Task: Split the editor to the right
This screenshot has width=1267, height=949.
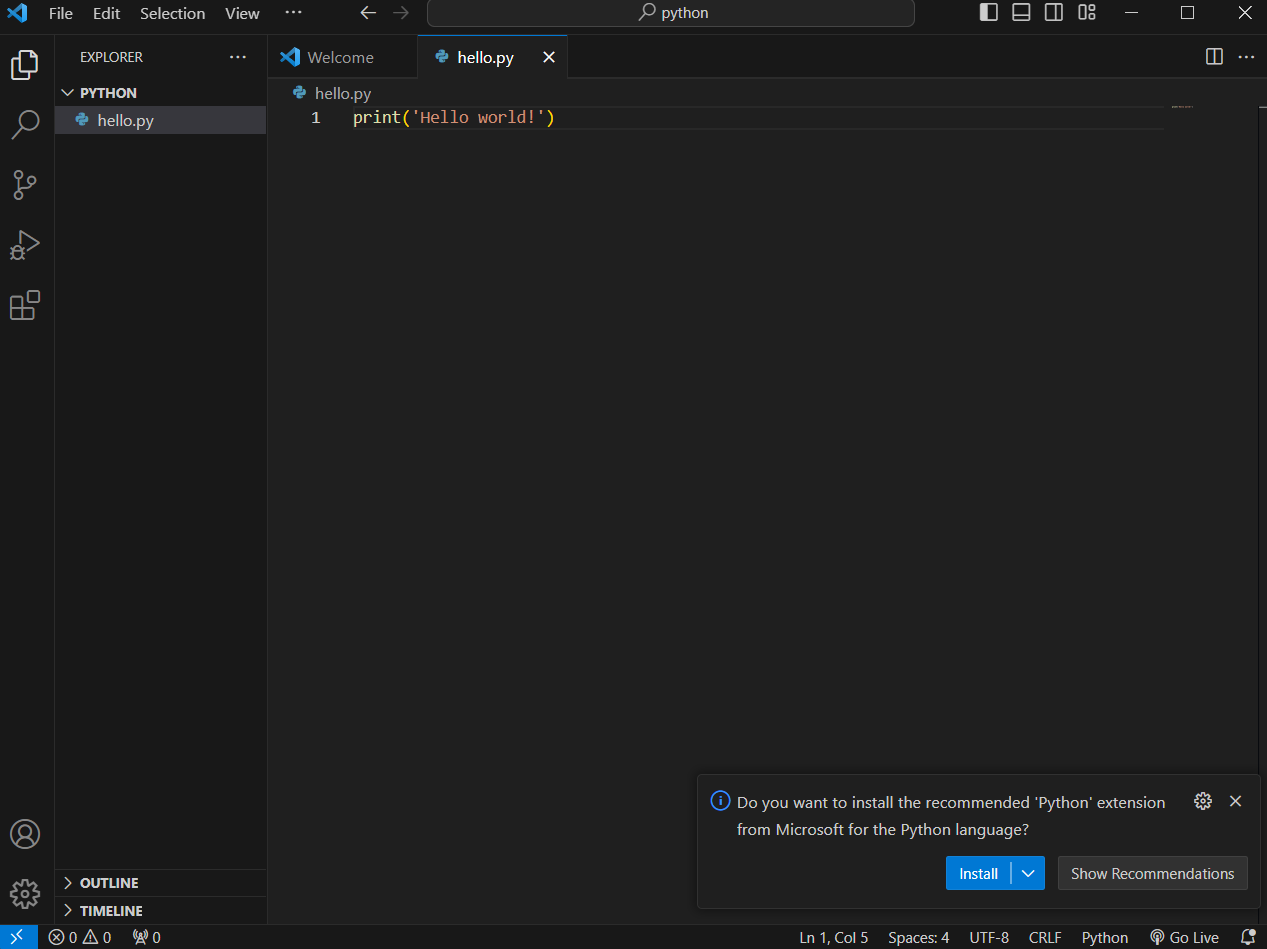Action: (1214, 57)
